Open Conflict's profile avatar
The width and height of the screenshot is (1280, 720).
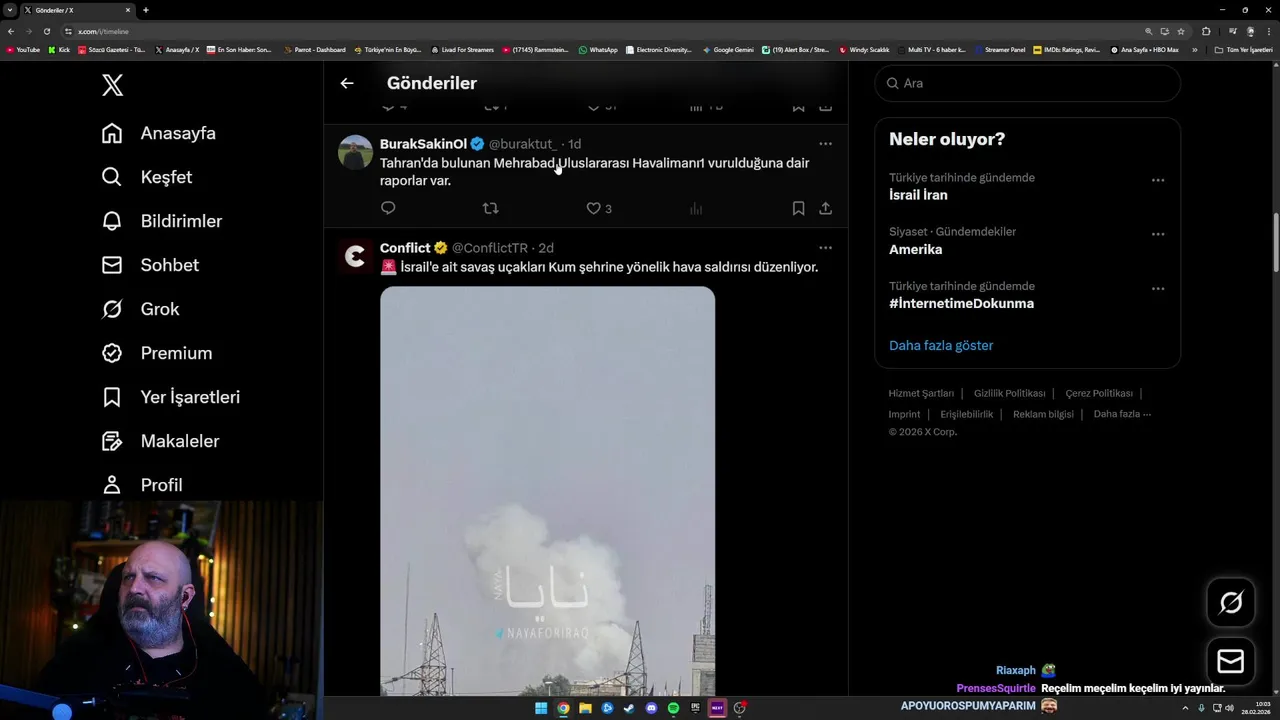(355, 256)
